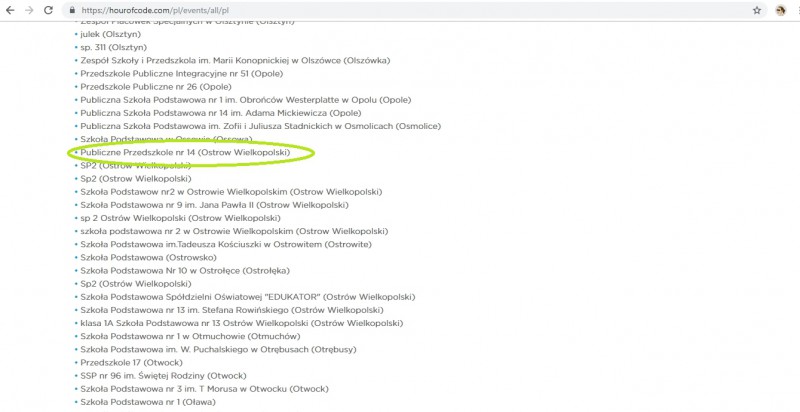Bookmark this page with the star

pyautogui.click(x=757, y=10)
